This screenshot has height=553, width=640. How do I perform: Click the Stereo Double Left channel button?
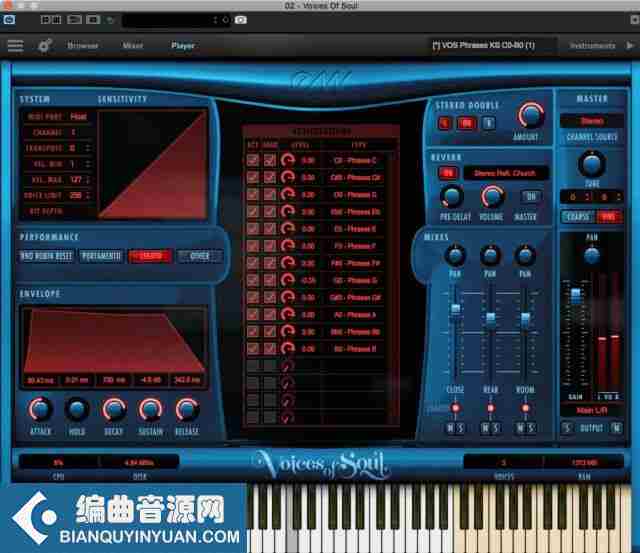point(444,123)
